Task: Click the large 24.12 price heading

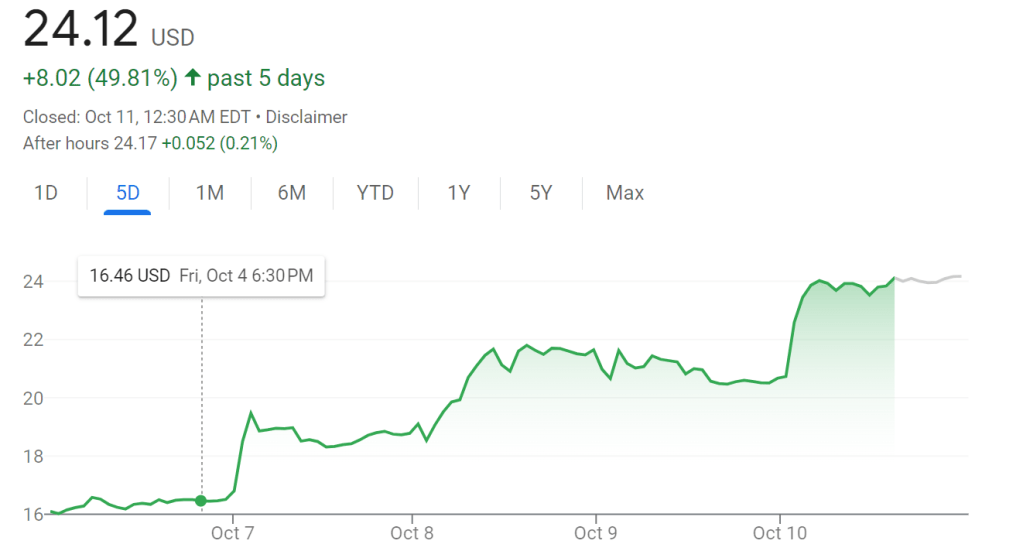Action: point(80,30)
